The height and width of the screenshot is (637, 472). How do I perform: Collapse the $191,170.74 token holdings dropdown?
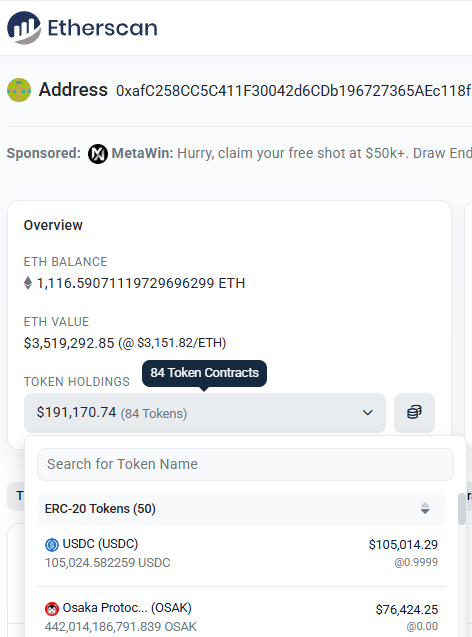tap(205, 413)
